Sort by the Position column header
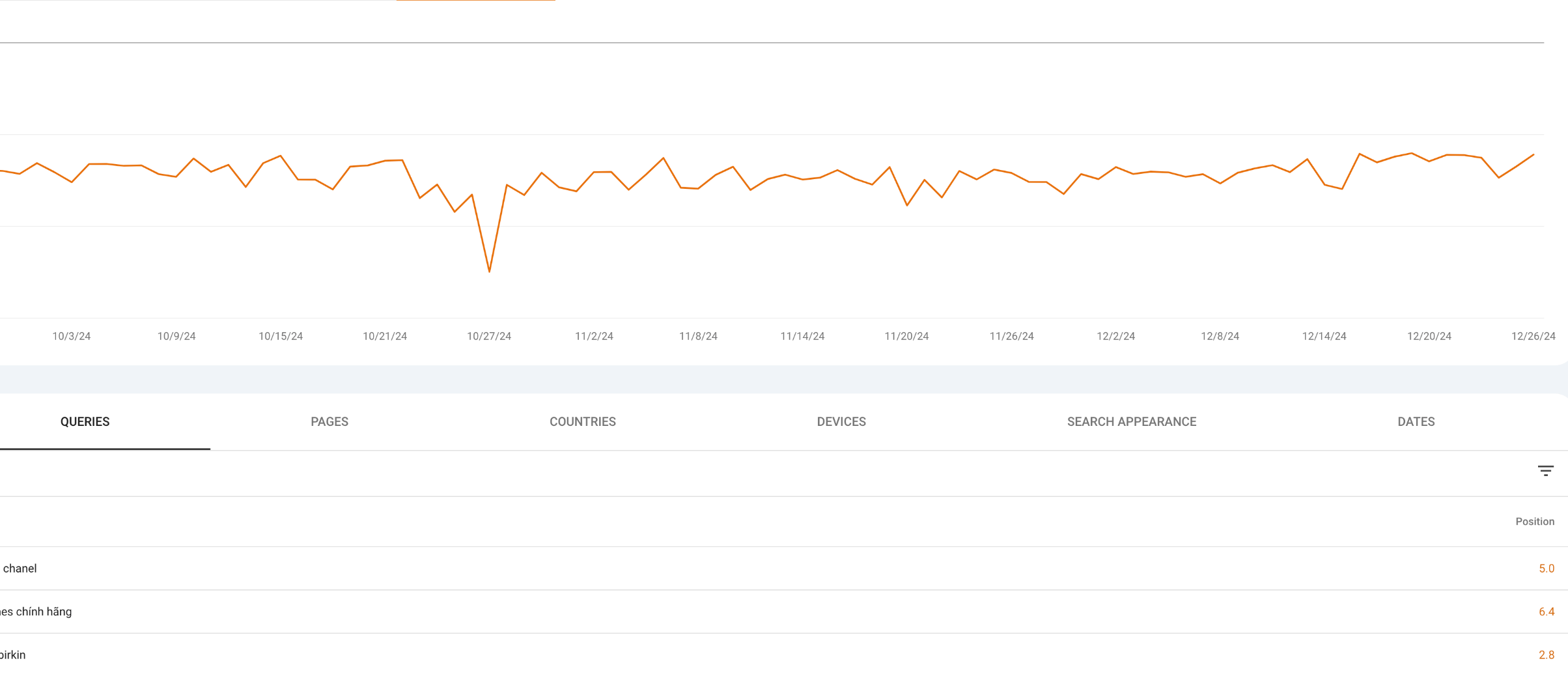 pyautogui.click(x=1535, y=522)
